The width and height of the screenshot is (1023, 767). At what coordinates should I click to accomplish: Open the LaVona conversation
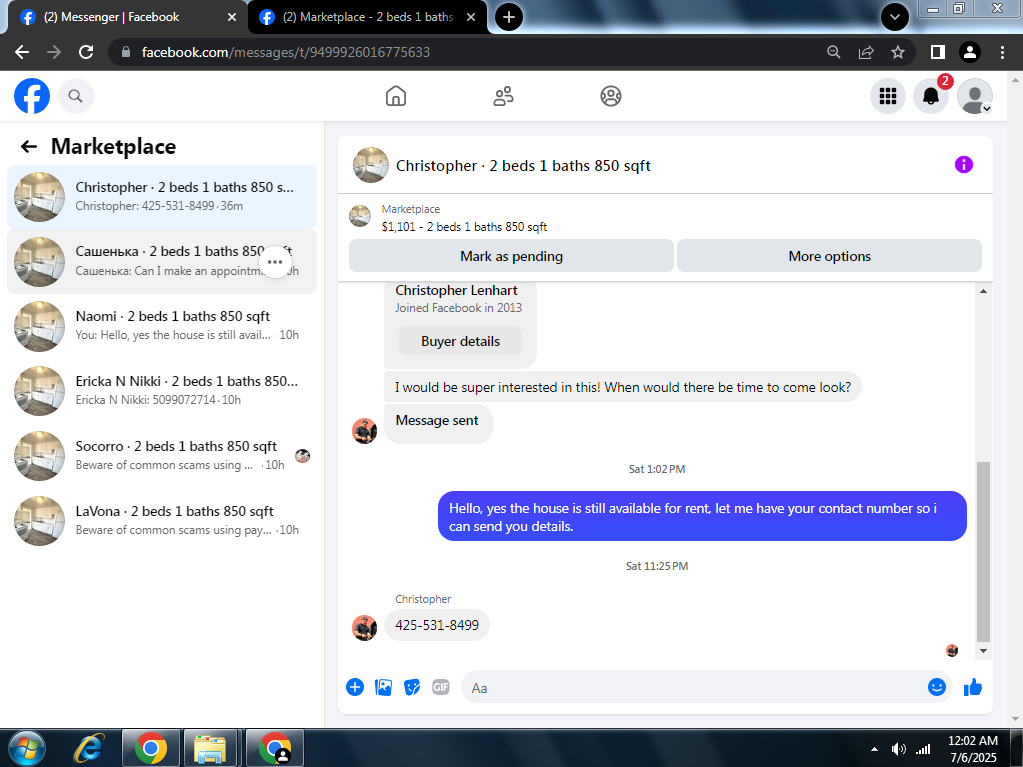point(162,521)
